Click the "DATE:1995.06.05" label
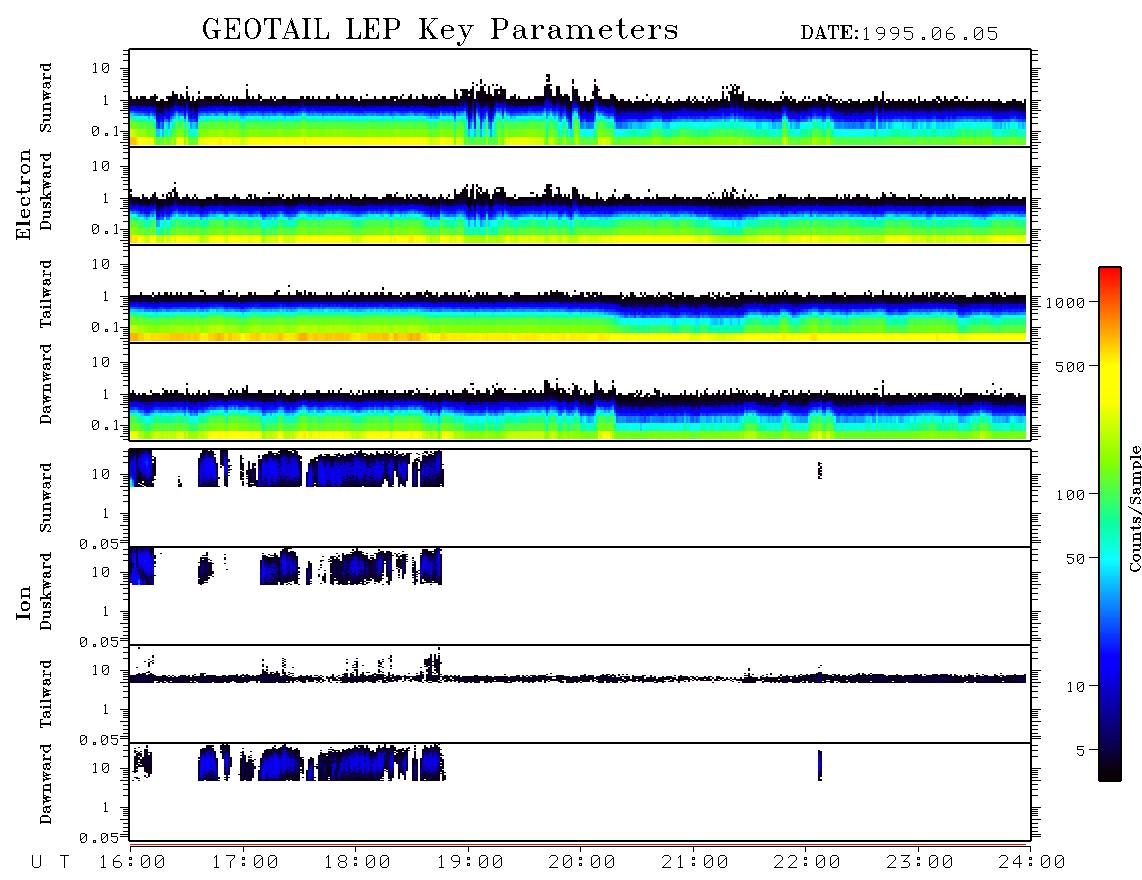This screenshot has height=880, width=1142. point(899,34)
